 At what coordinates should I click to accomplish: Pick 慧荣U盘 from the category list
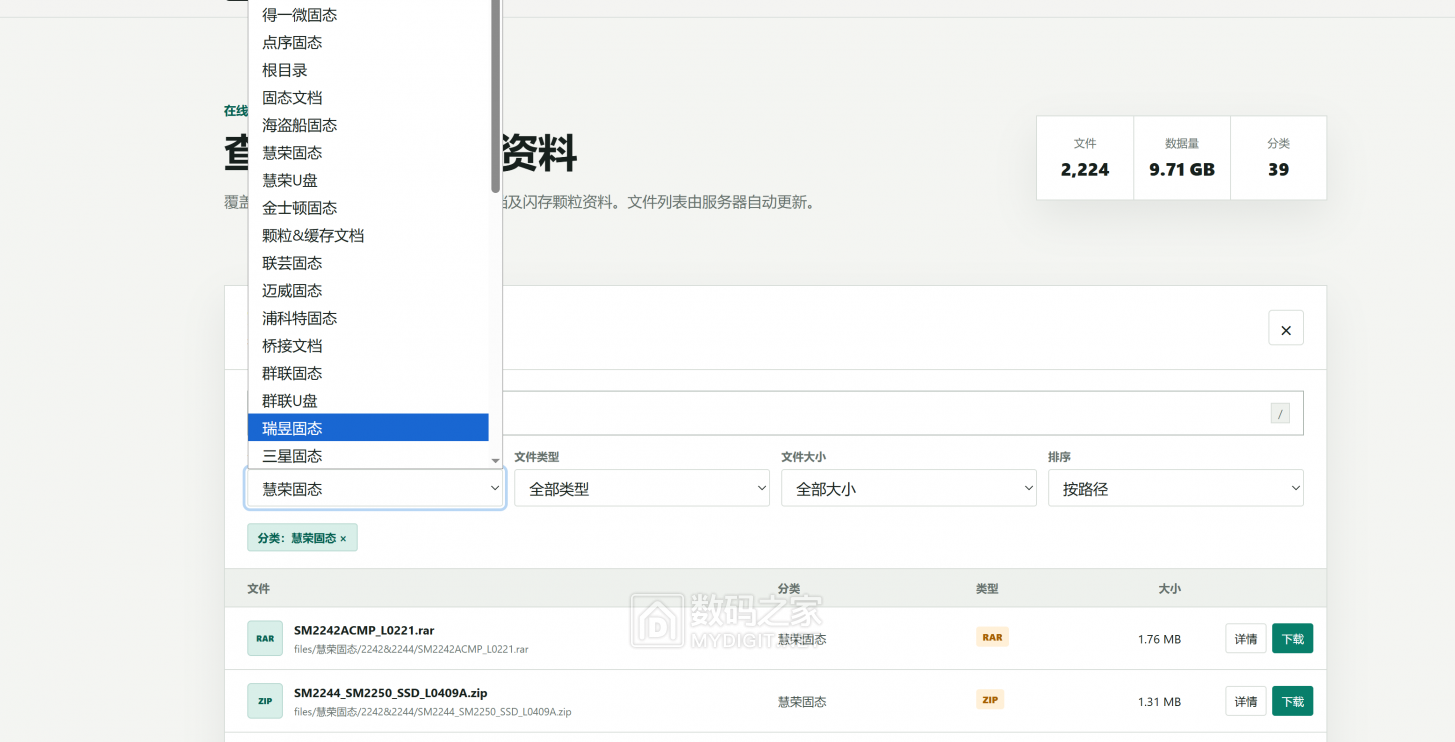click(368, 180)
